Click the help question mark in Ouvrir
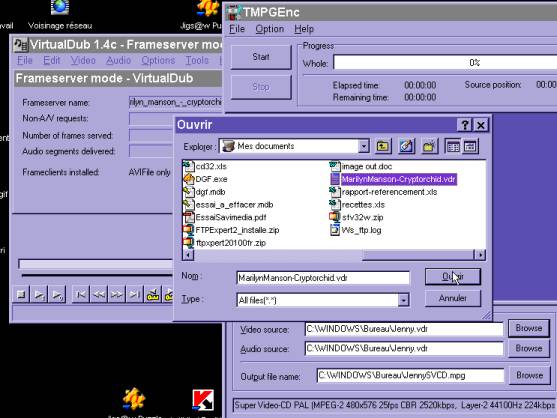557x418 pixels. coord(465,125)
